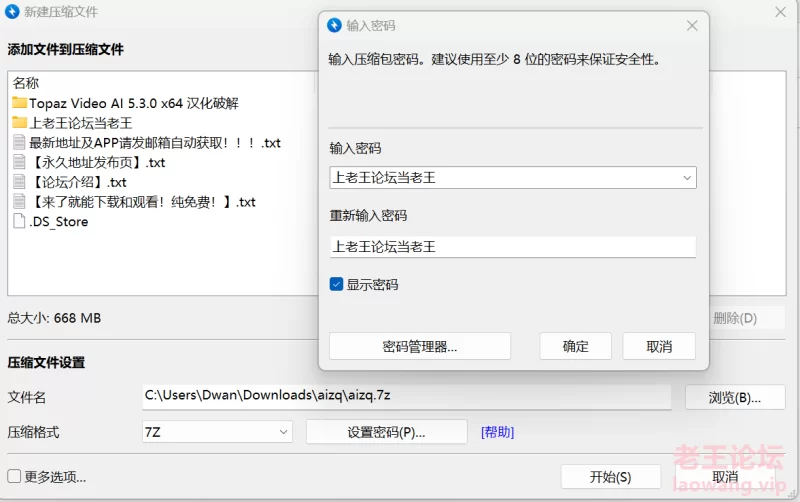
Task: Click the 开始(S) button
Action: click(611, 476)
